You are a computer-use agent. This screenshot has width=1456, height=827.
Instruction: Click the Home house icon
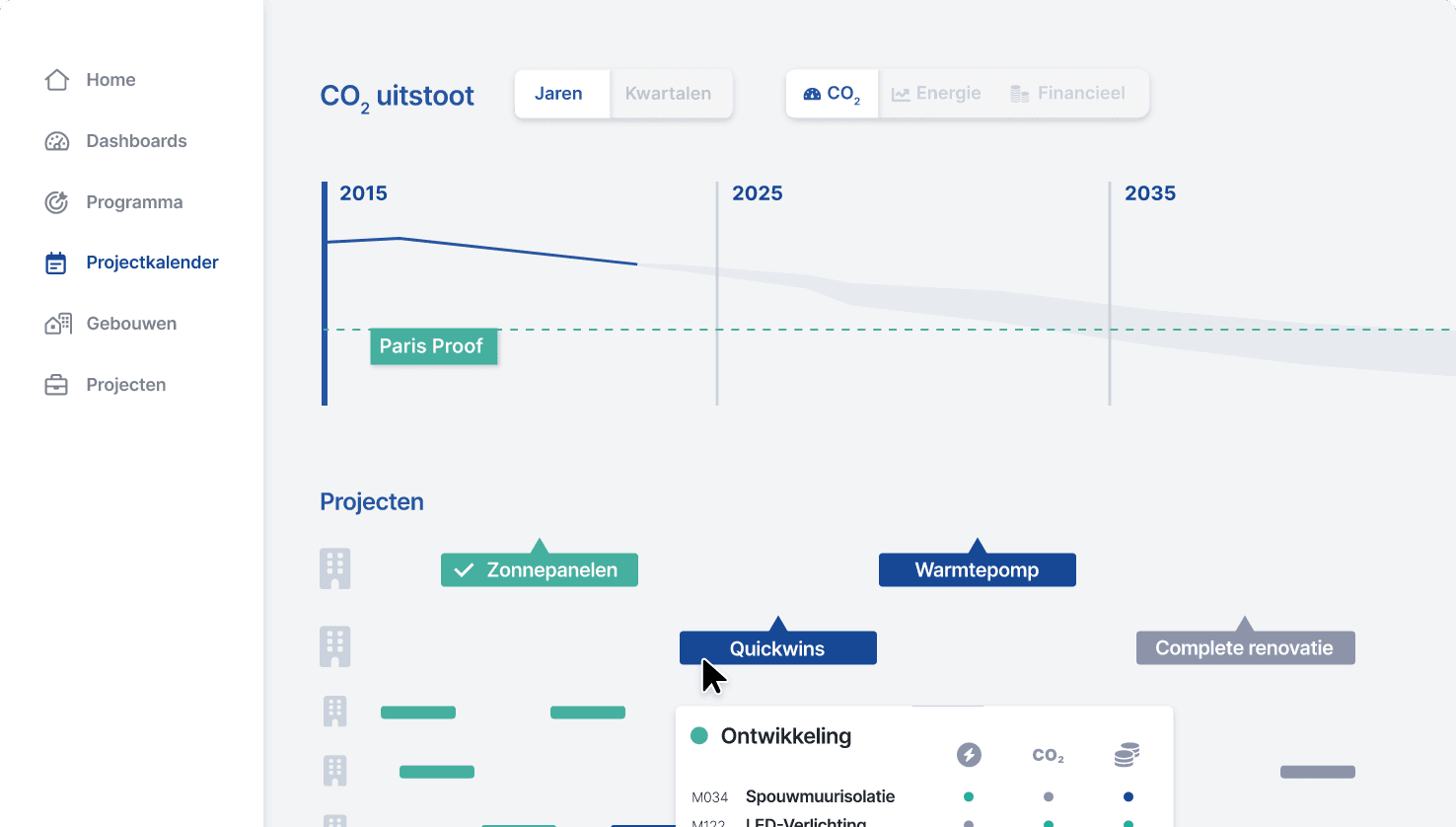57,80
